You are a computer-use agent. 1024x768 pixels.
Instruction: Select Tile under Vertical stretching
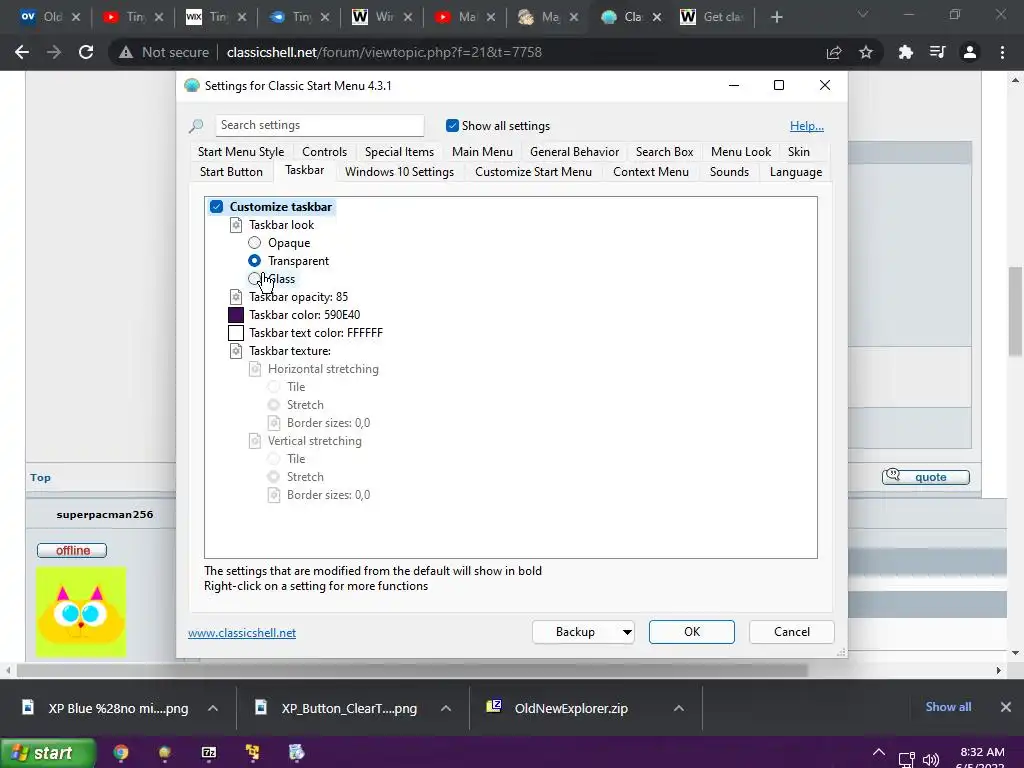(x=274, y=459)
